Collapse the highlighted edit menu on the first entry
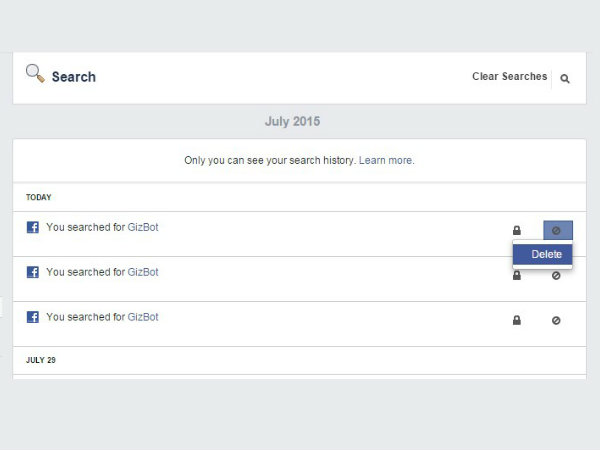Viewport: 600px width, 450px height. (x=557, y=231)
